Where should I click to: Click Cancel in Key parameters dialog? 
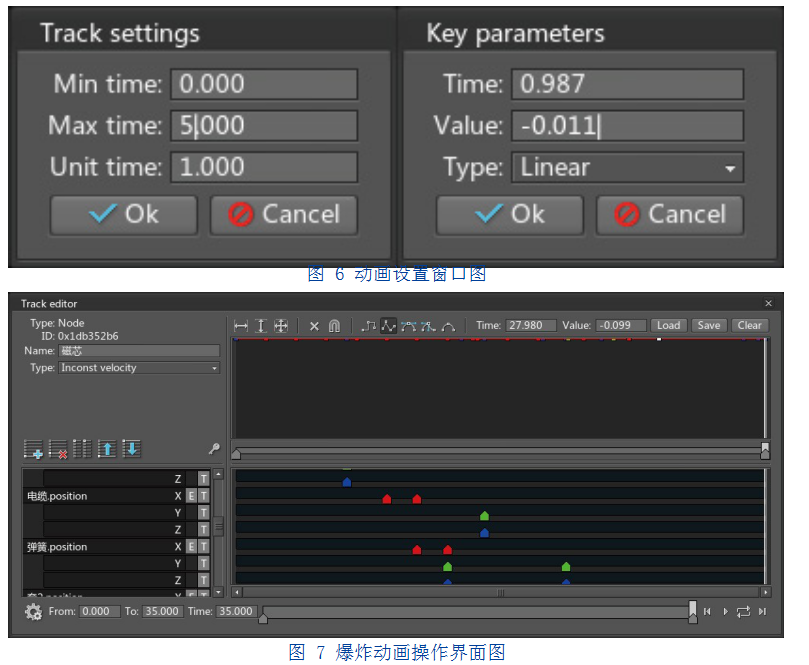(x=670, y=215)
